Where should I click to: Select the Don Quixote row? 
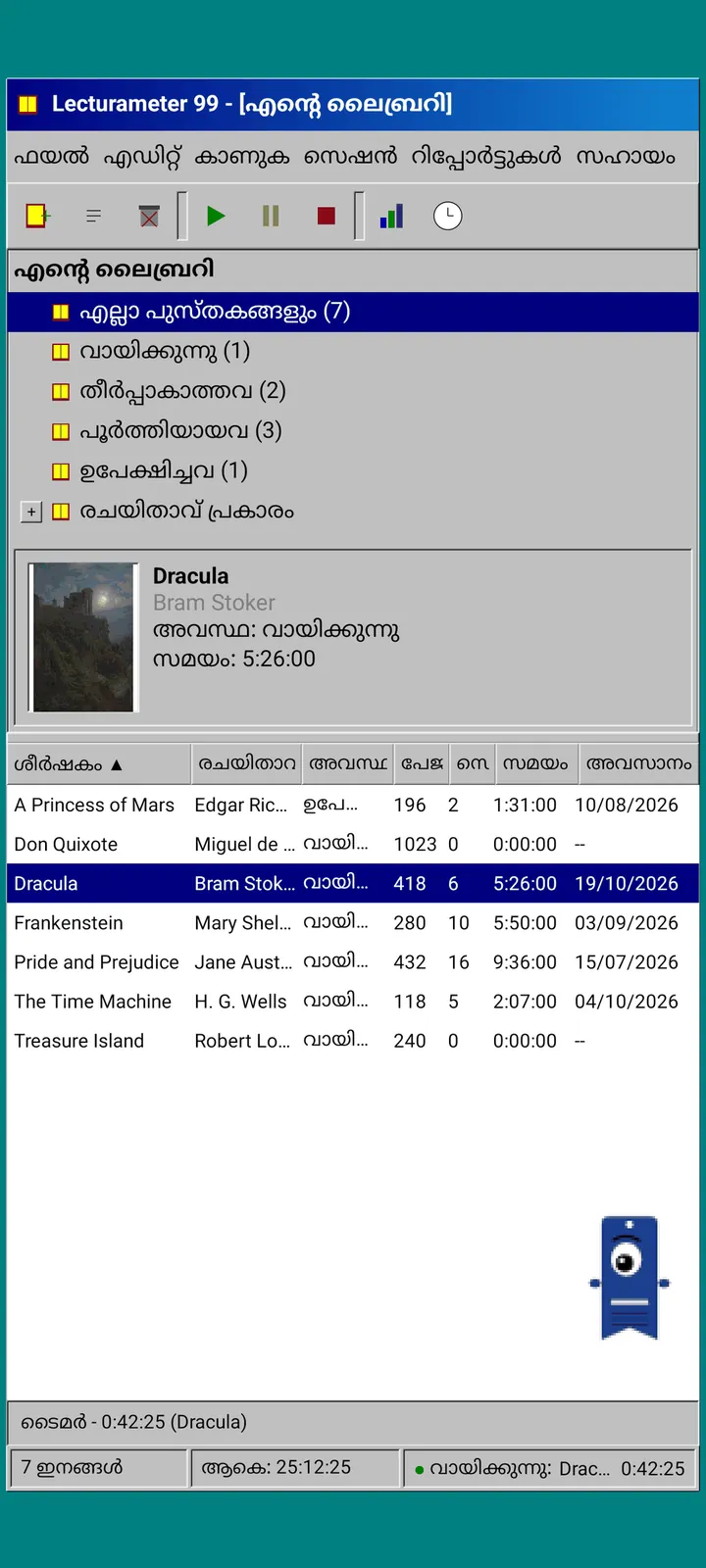coord(353,844)
